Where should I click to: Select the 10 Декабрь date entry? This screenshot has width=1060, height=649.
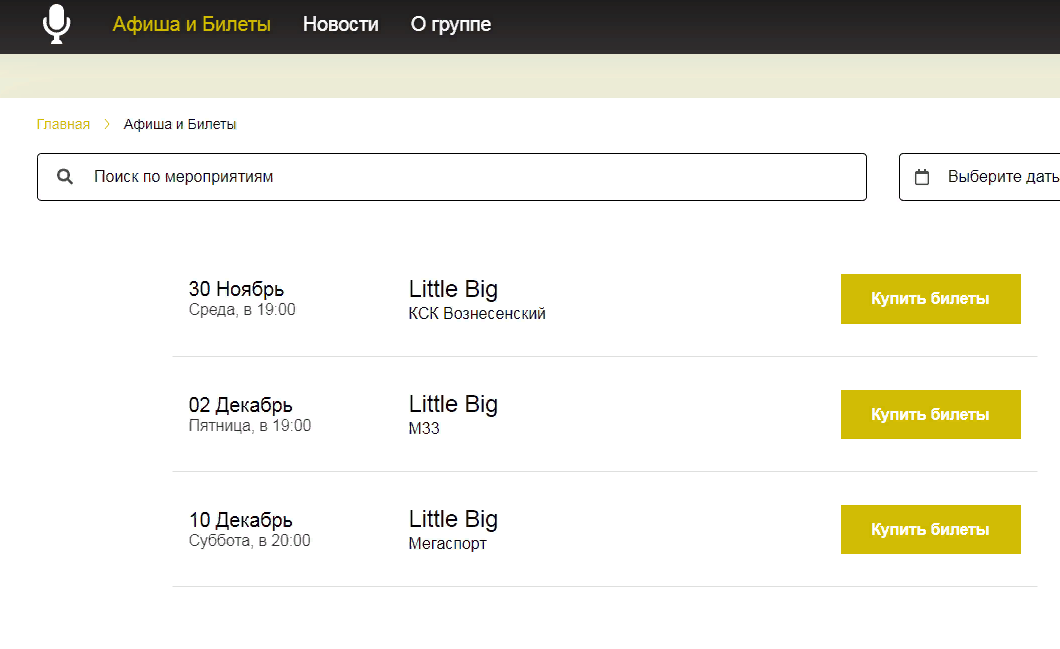[x=241, y=520]
